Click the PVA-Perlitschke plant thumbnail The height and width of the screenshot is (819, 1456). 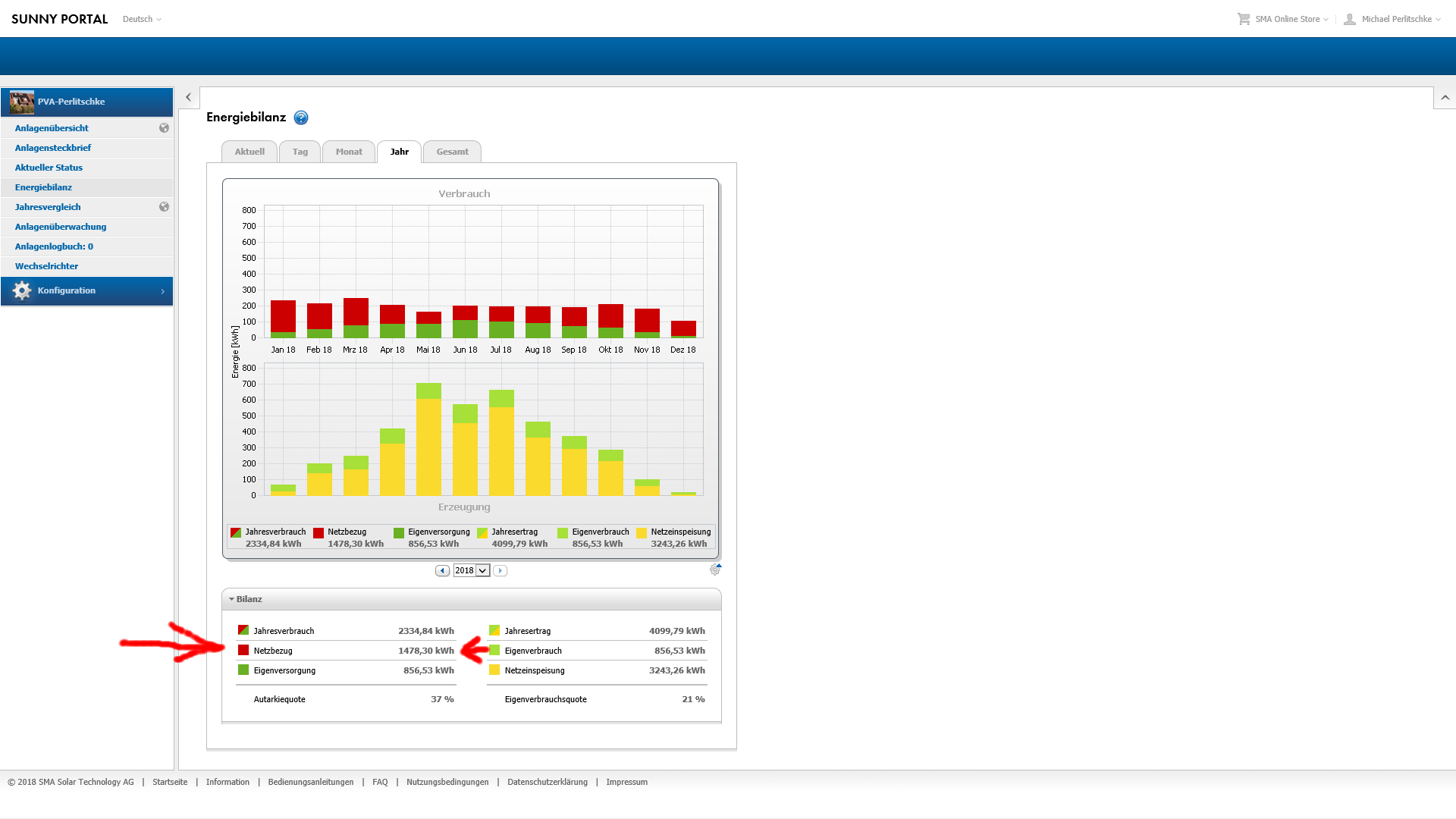(22, 102)
